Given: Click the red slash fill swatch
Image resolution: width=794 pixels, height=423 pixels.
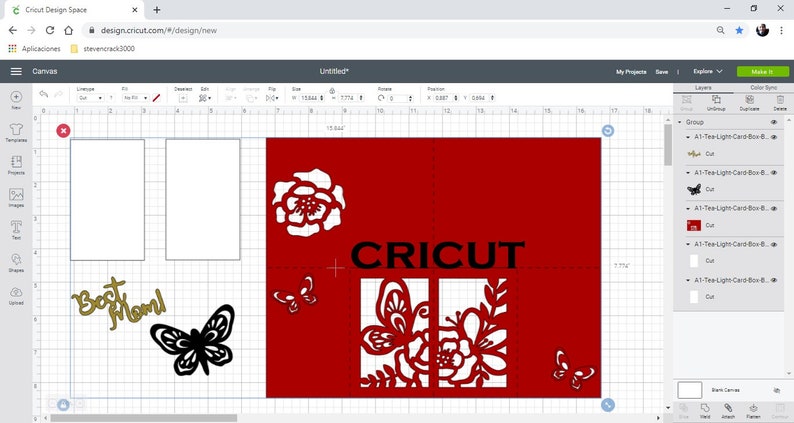Looking at the screenshot, I should point(156,98).
